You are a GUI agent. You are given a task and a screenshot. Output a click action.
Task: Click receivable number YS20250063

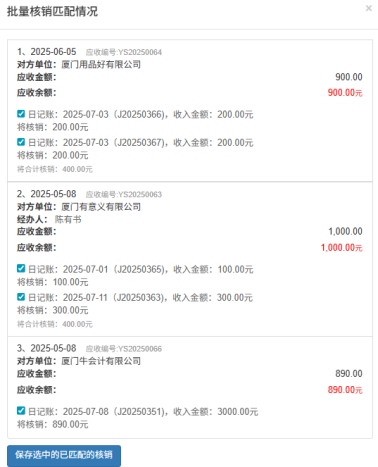pos(124,194)
